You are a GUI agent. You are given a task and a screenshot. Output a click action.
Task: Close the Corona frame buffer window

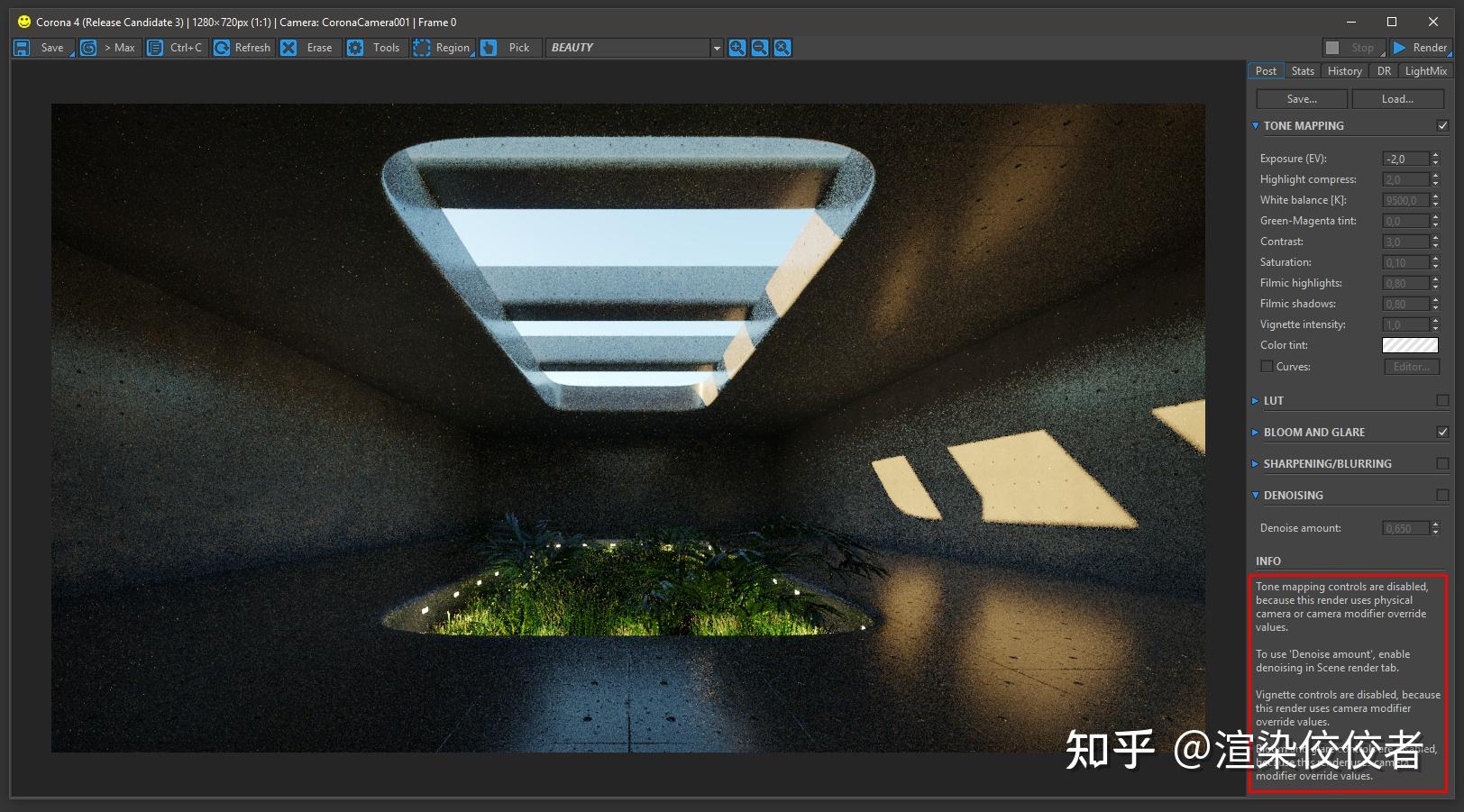1433,22
